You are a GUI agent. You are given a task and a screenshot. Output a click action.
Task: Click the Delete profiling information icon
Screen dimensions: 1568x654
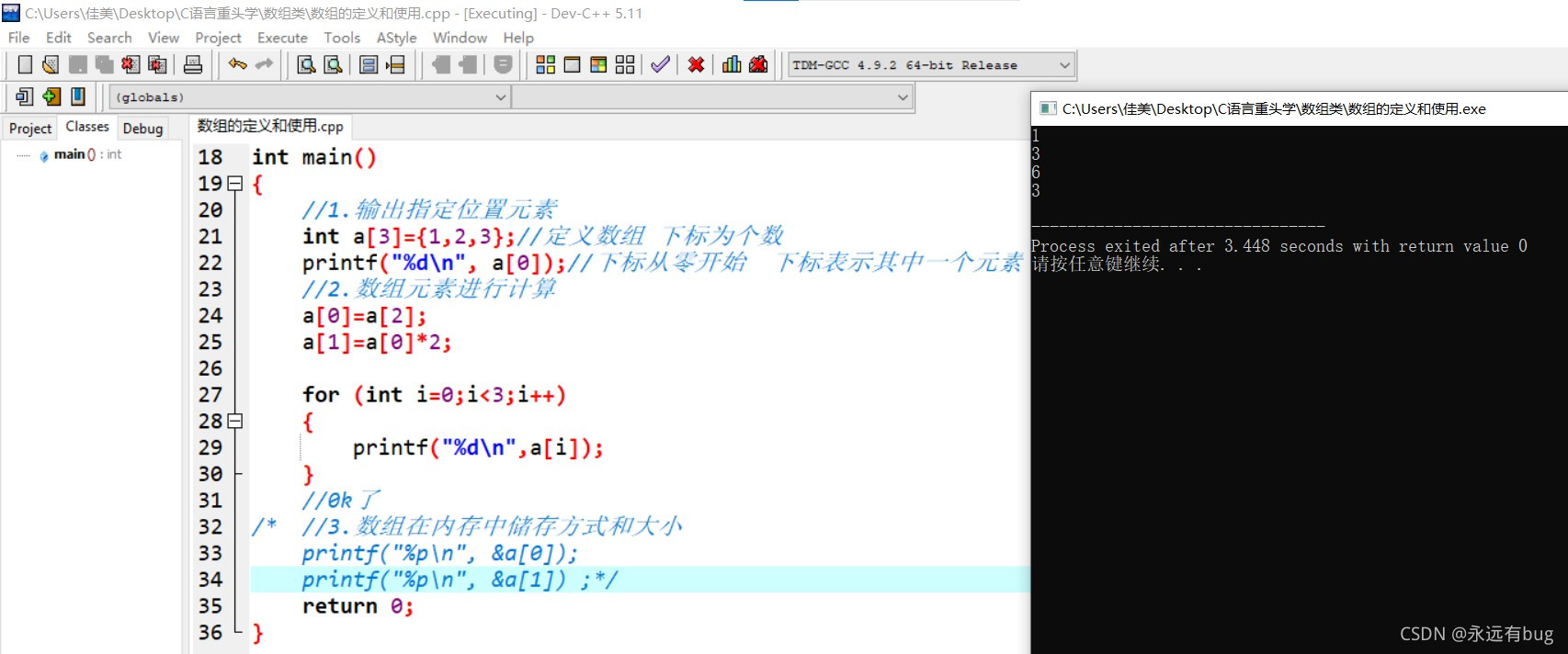[x=758, y=64]
